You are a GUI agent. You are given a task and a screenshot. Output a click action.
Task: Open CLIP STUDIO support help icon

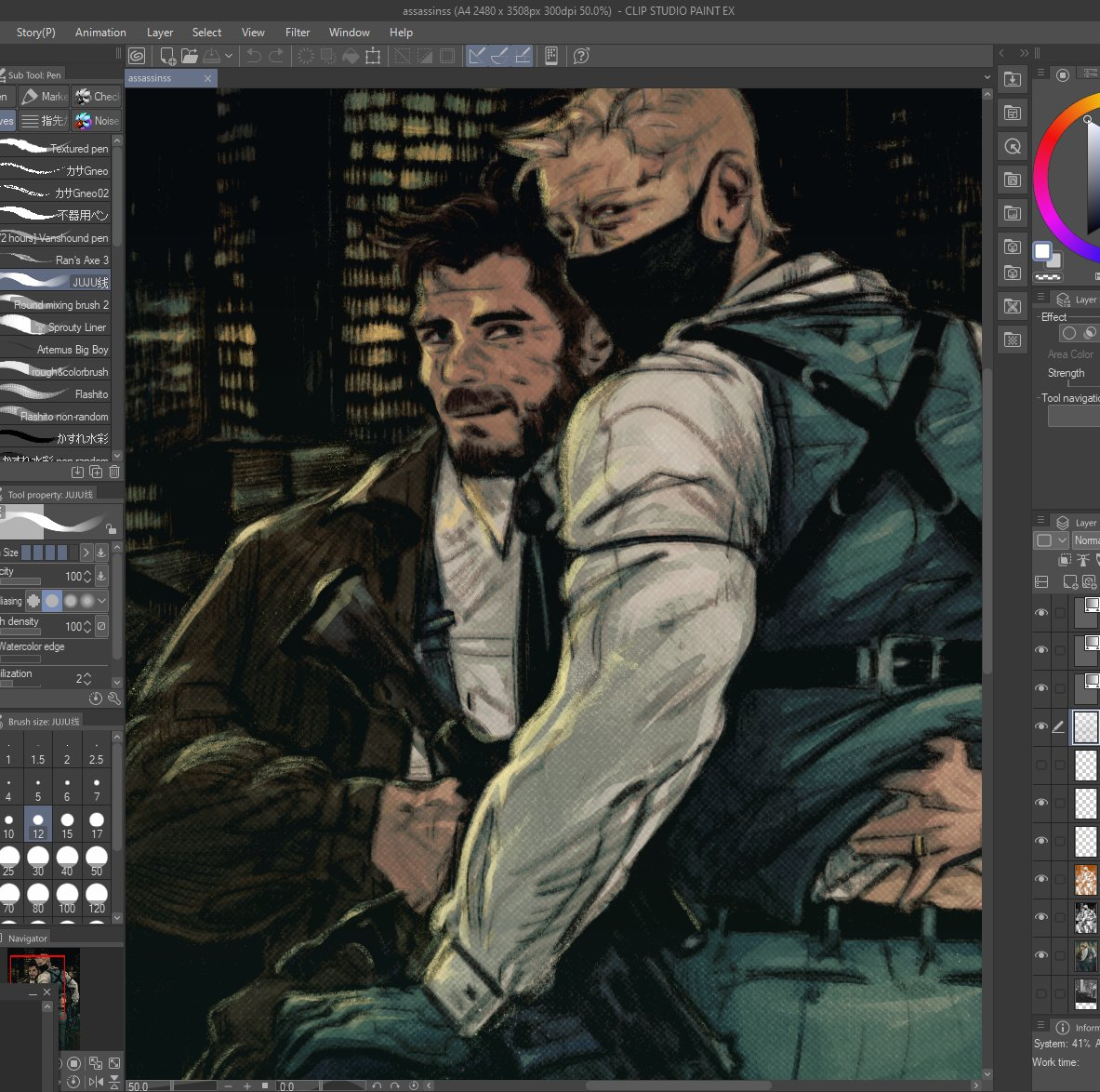click(x=581, y=56)
